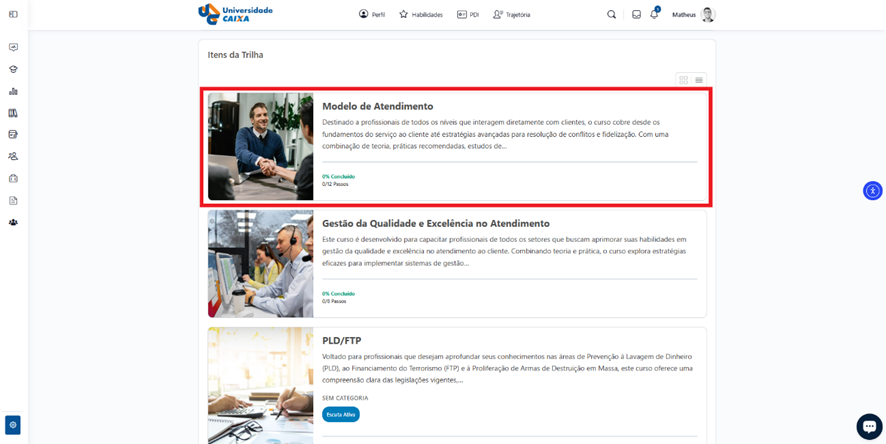Click the Gestão da Qualidade course thumbnail
886x444 pixels.
tap(260, 263)
